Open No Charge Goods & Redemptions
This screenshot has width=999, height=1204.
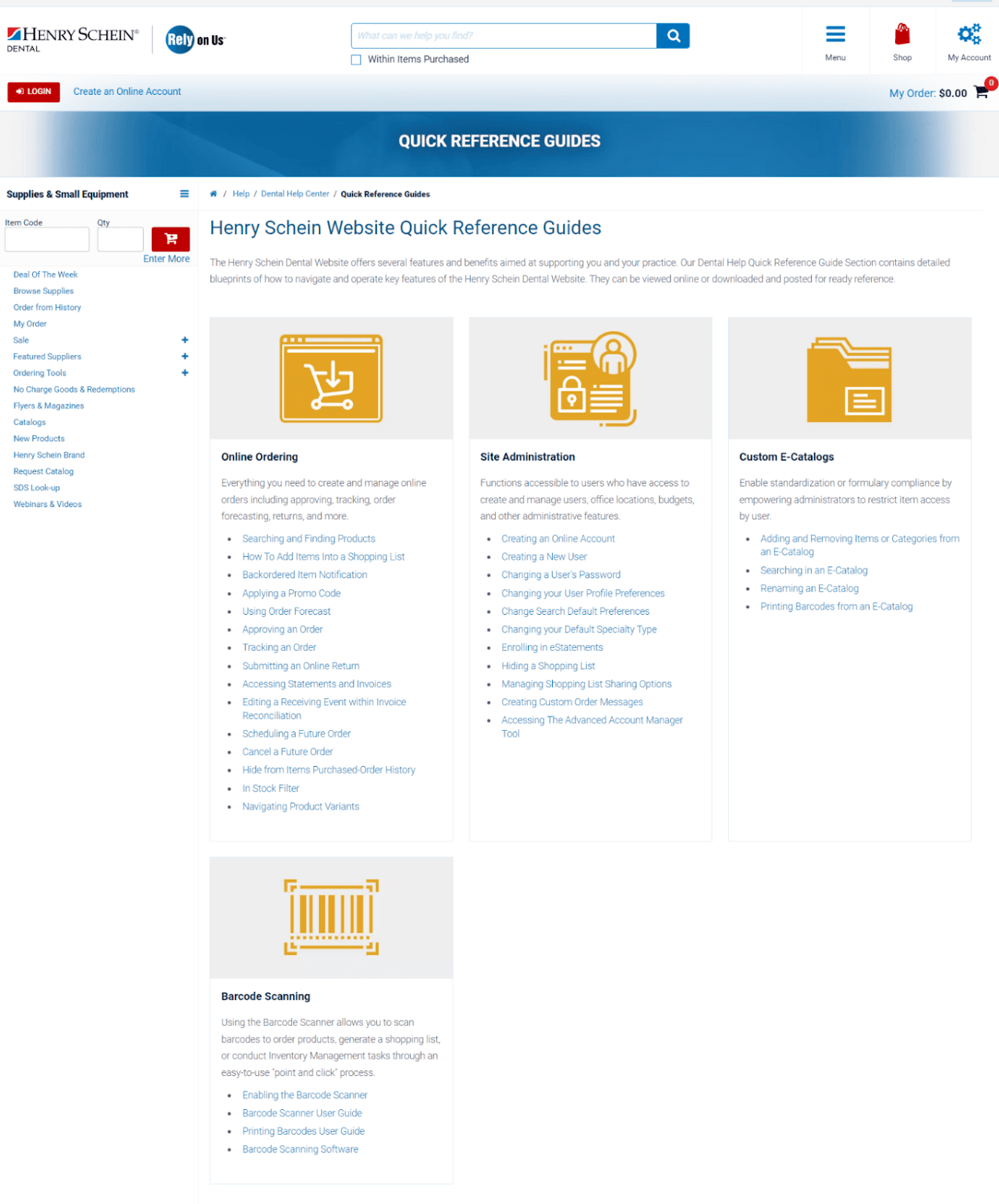(74, 390)
